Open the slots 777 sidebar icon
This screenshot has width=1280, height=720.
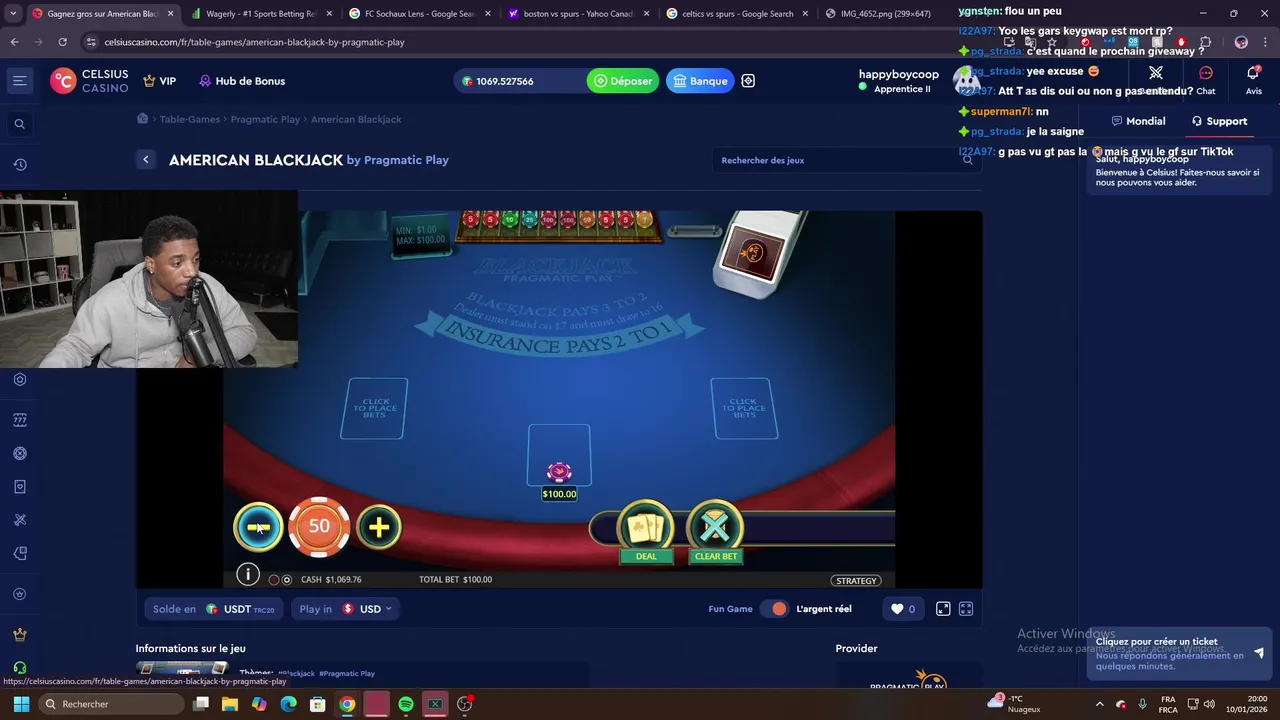[x=19, y=420]
